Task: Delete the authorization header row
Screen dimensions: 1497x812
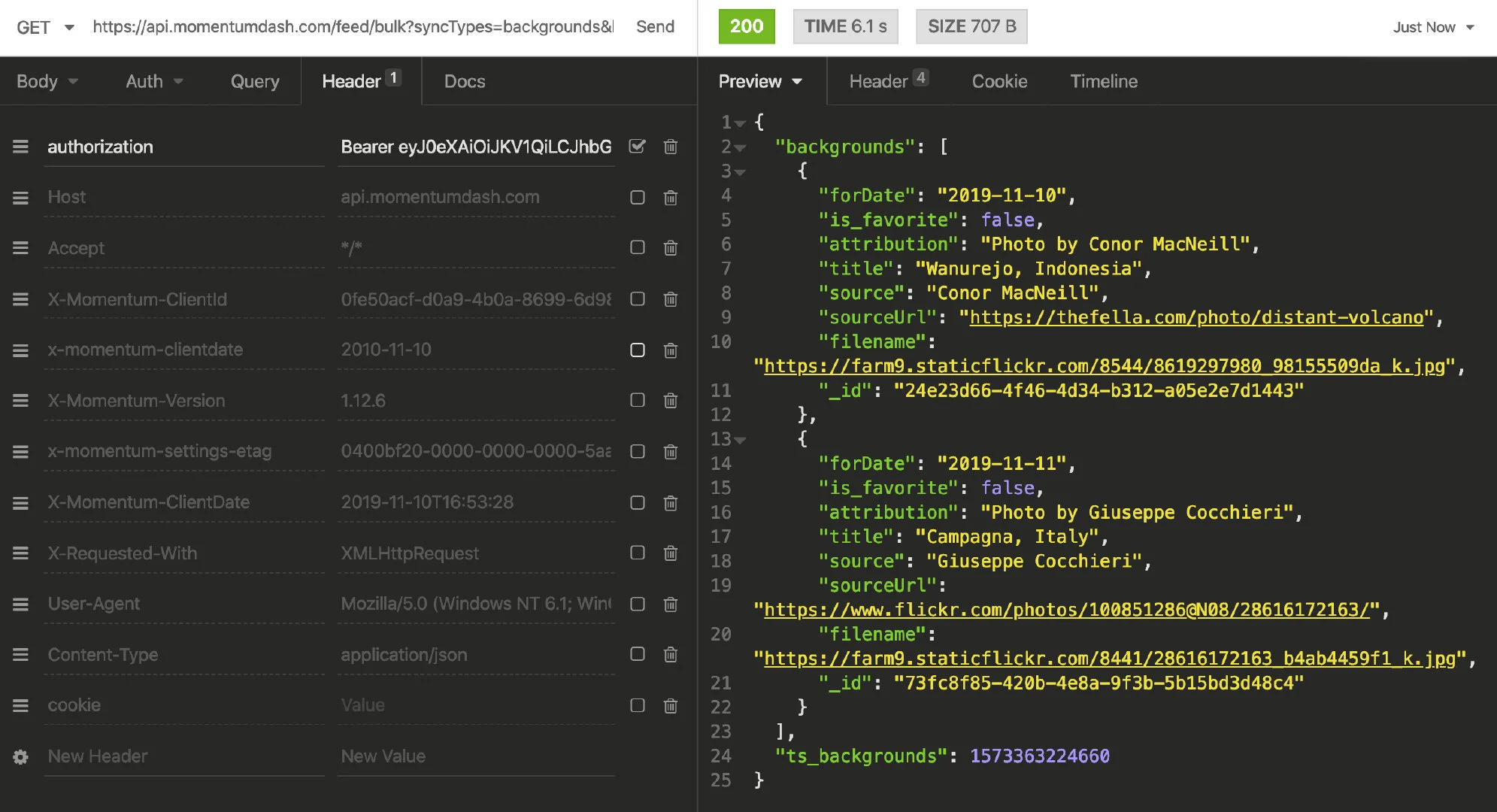Action: pos(671,147)
